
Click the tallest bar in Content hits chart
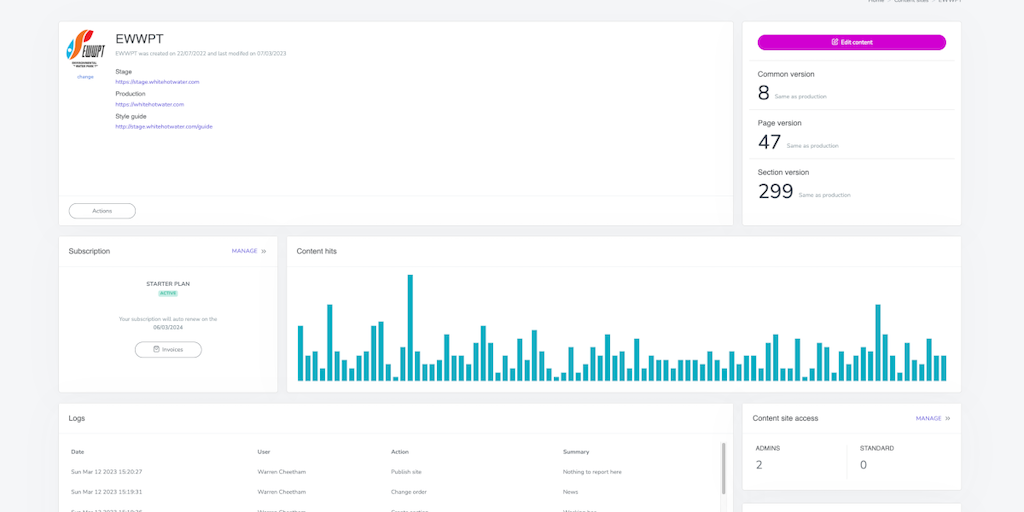point(410,327)
